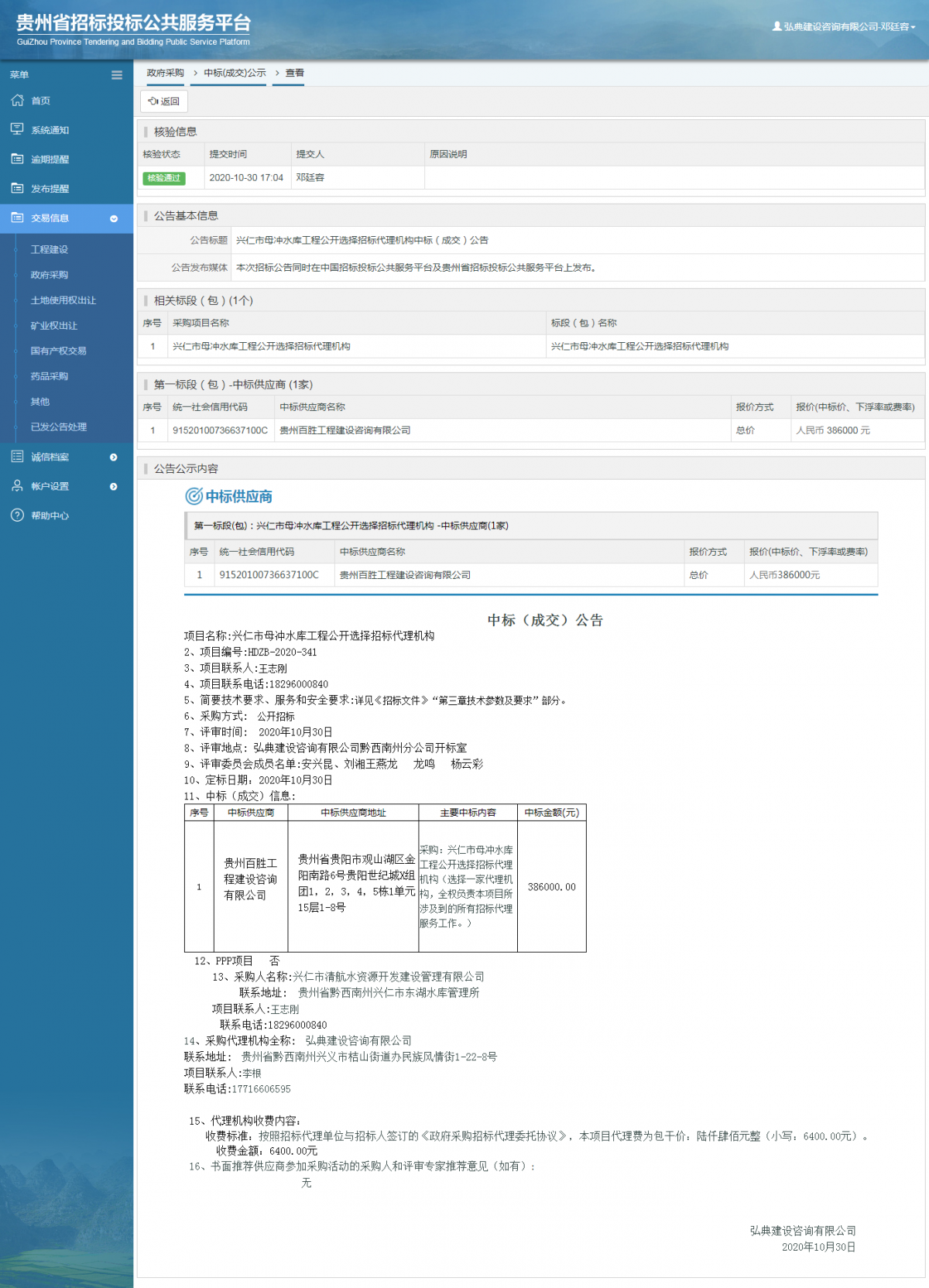Open 发布提醒 in the sidebar
This screenshot has height=1288, width=929.
click(x=50, y=189)
